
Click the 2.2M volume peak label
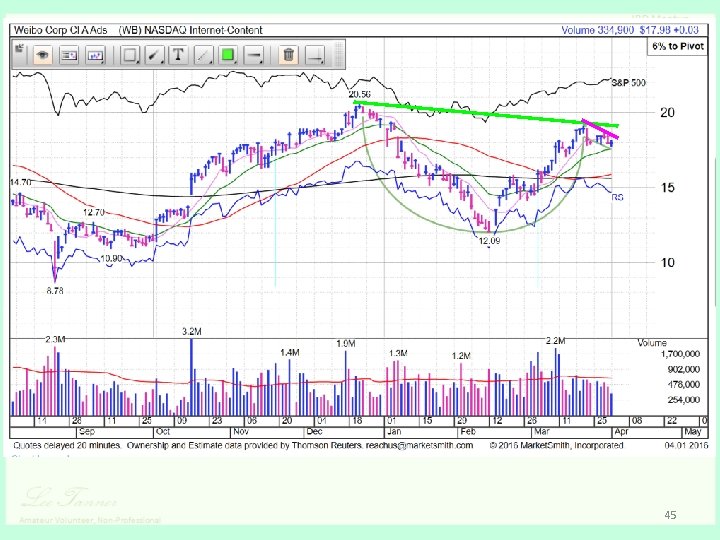tap(556, 341)
